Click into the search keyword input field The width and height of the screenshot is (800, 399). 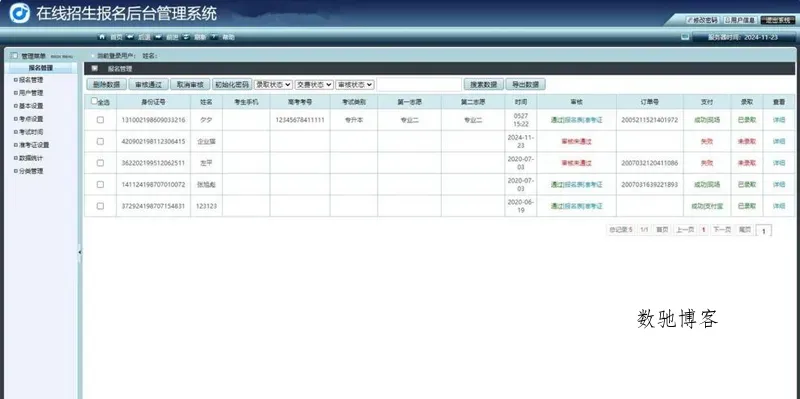[419, 85]
